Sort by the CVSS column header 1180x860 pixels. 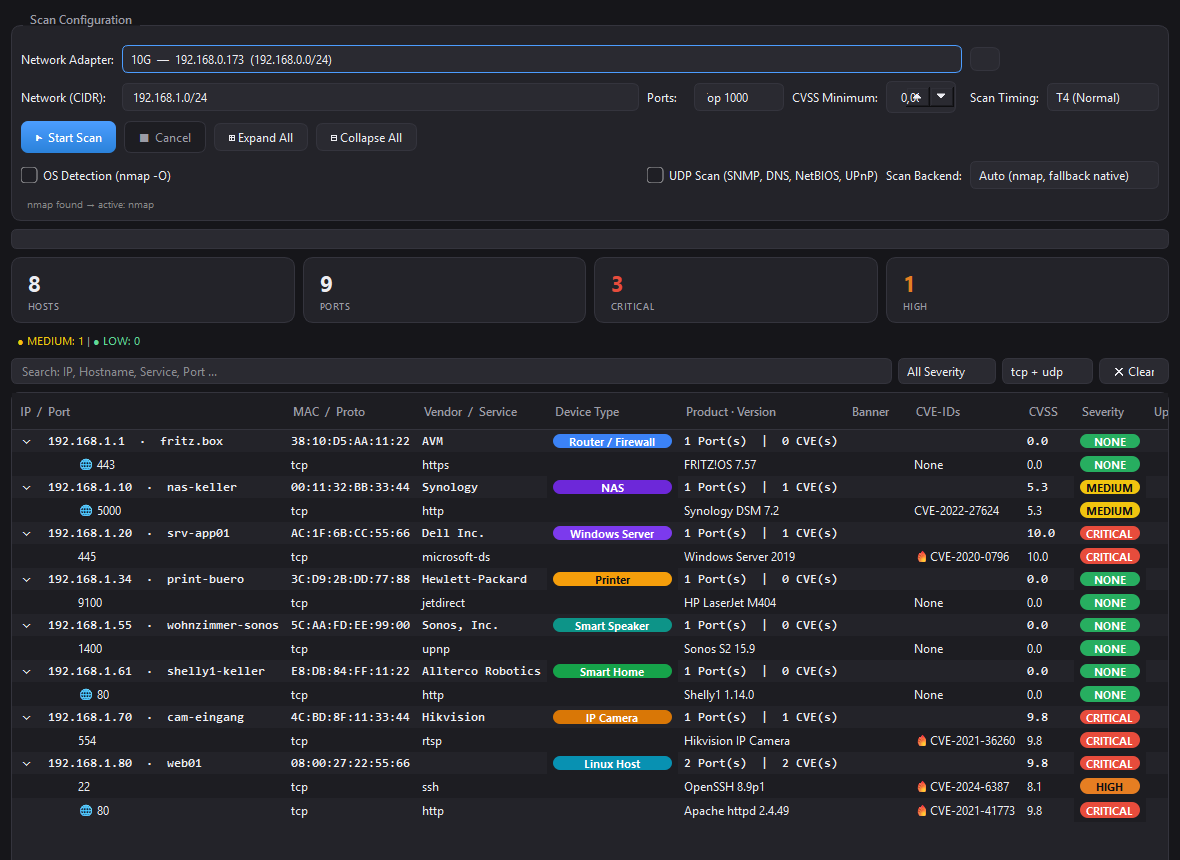tap(1043, 412)
